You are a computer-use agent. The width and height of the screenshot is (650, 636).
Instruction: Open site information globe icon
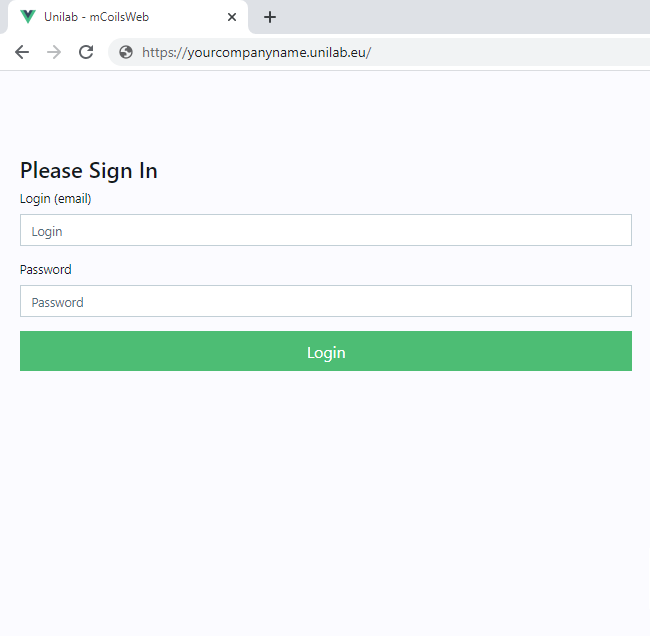point(126,52)
